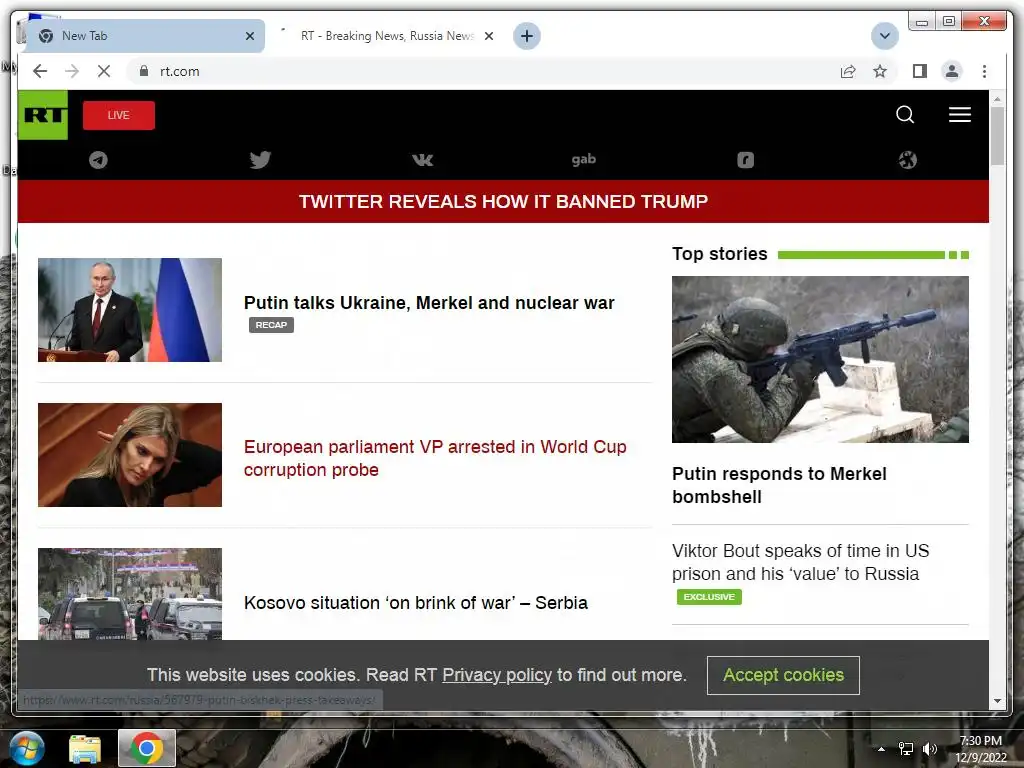Go back with browser back arrow

point(40,71)
